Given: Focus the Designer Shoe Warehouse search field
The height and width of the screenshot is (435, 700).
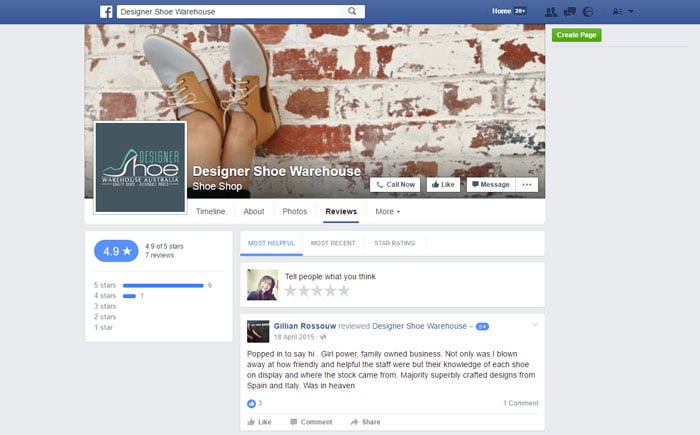Looking at the screenshot, I should point(241,12).
